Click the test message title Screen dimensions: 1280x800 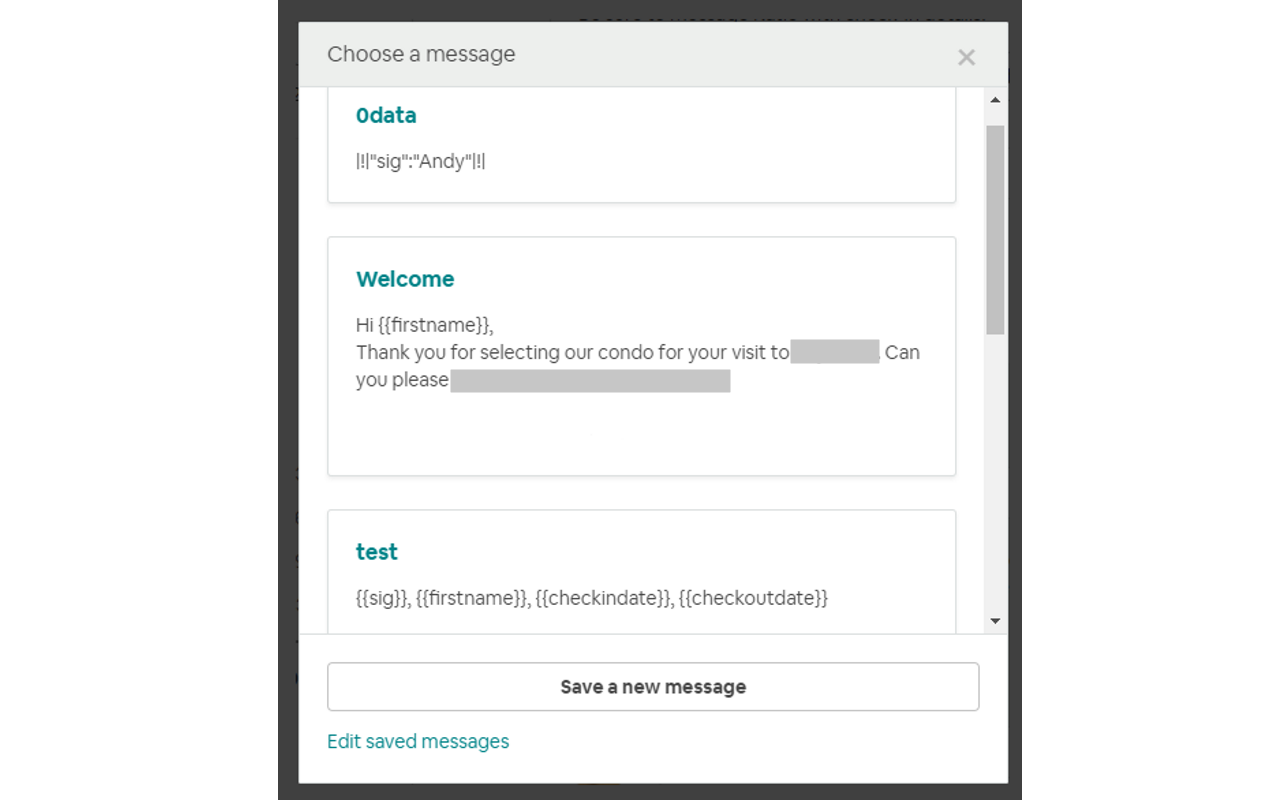click(376, 551)
